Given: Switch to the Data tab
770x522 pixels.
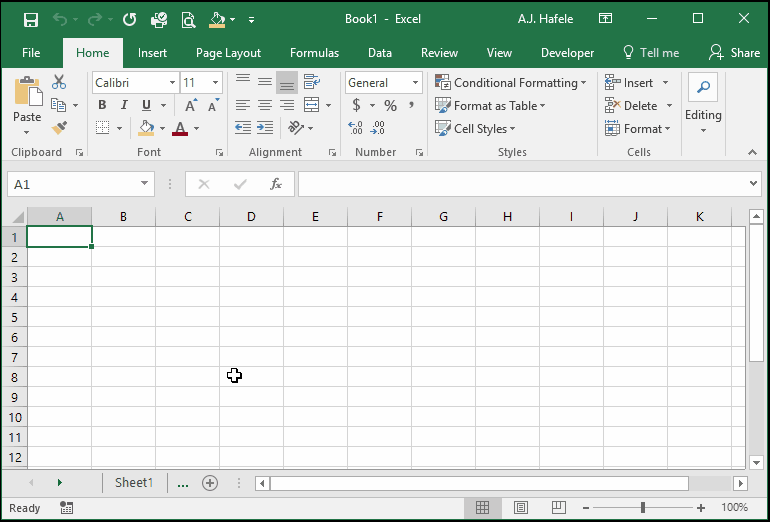Looking at the screenshot, I should coord(380,53).
